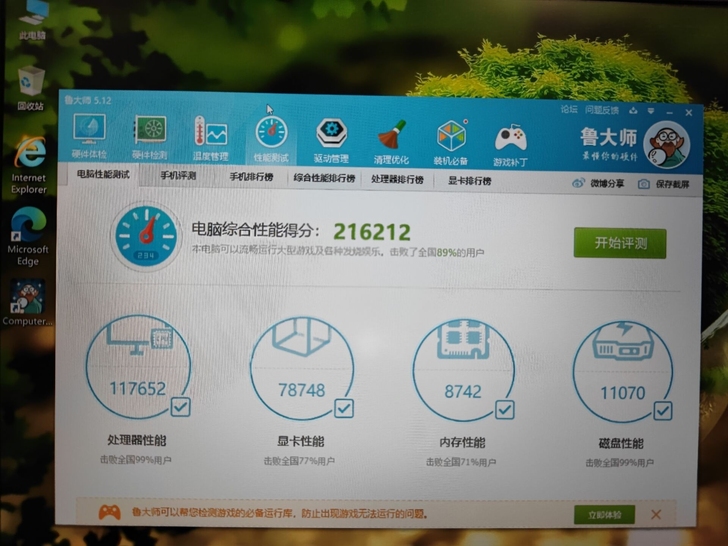Click the 电脑综合性能得分 label
This screenshot has width=728, height=546.
pyautogui.click(x=255, y=230)
